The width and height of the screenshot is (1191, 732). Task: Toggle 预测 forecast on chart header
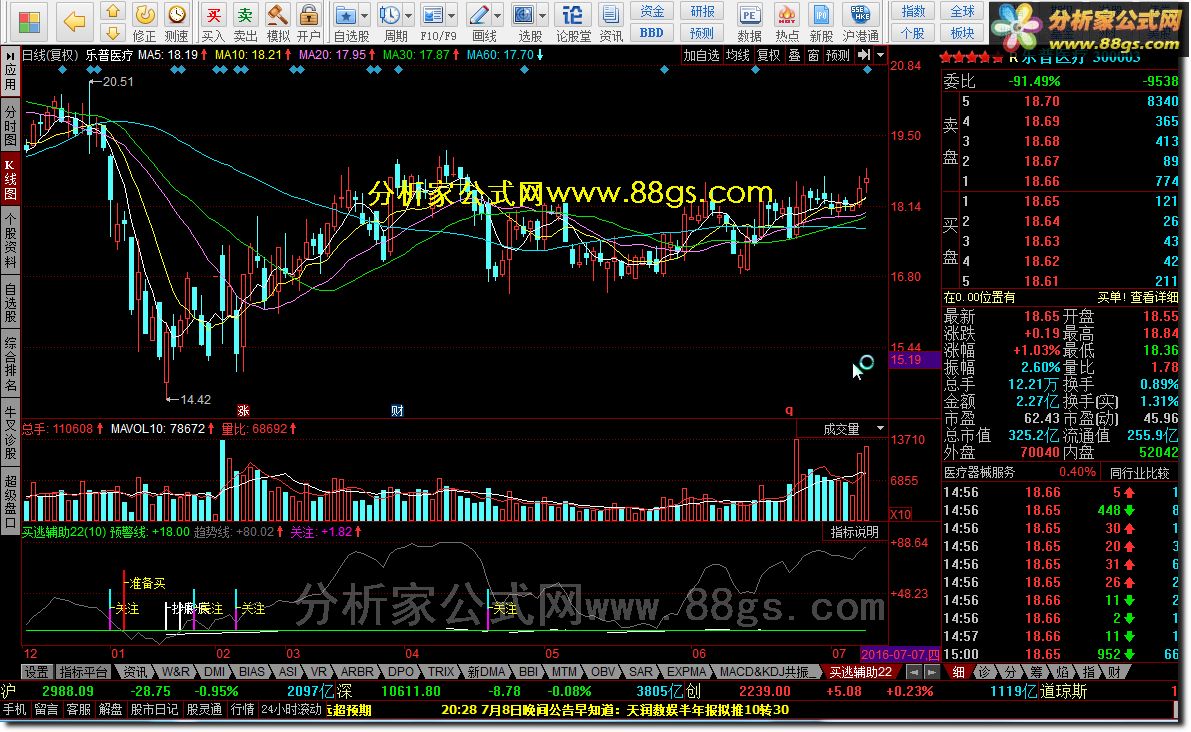pyautogui.click(x=838, y=55)
